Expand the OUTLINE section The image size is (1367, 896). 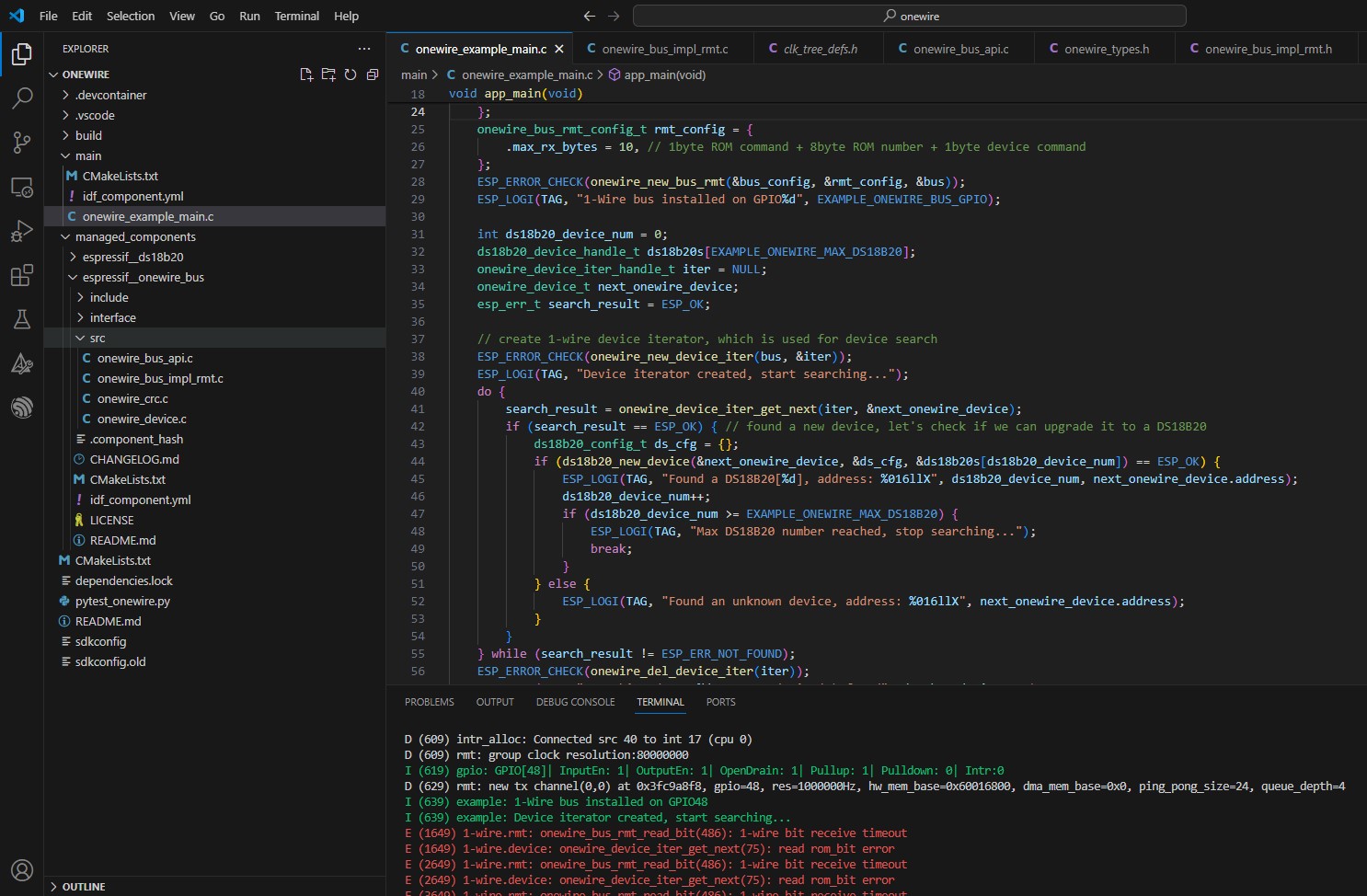[215, 887]
